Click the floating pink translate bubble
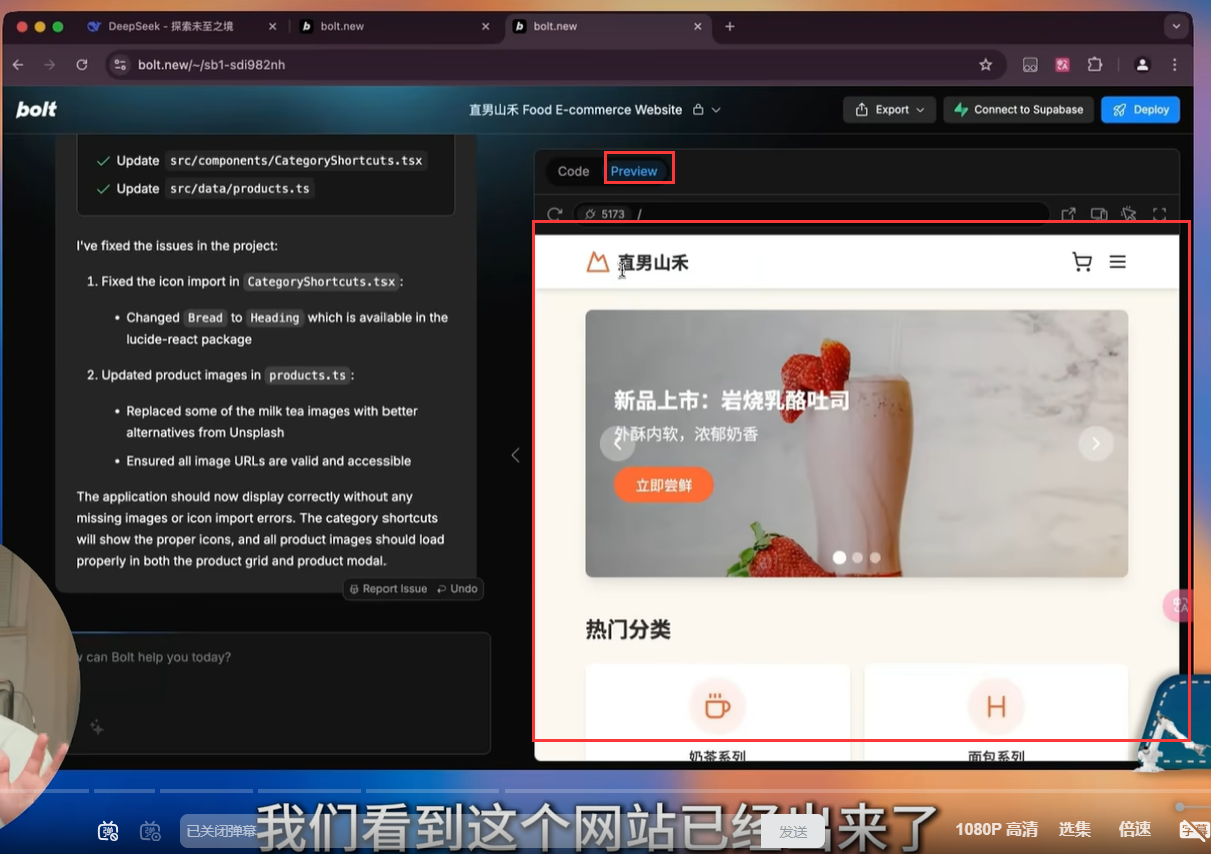Image resolution: width=1211 pixels, height=854 pixels. pyautogui.click(x=1180, y=606)
